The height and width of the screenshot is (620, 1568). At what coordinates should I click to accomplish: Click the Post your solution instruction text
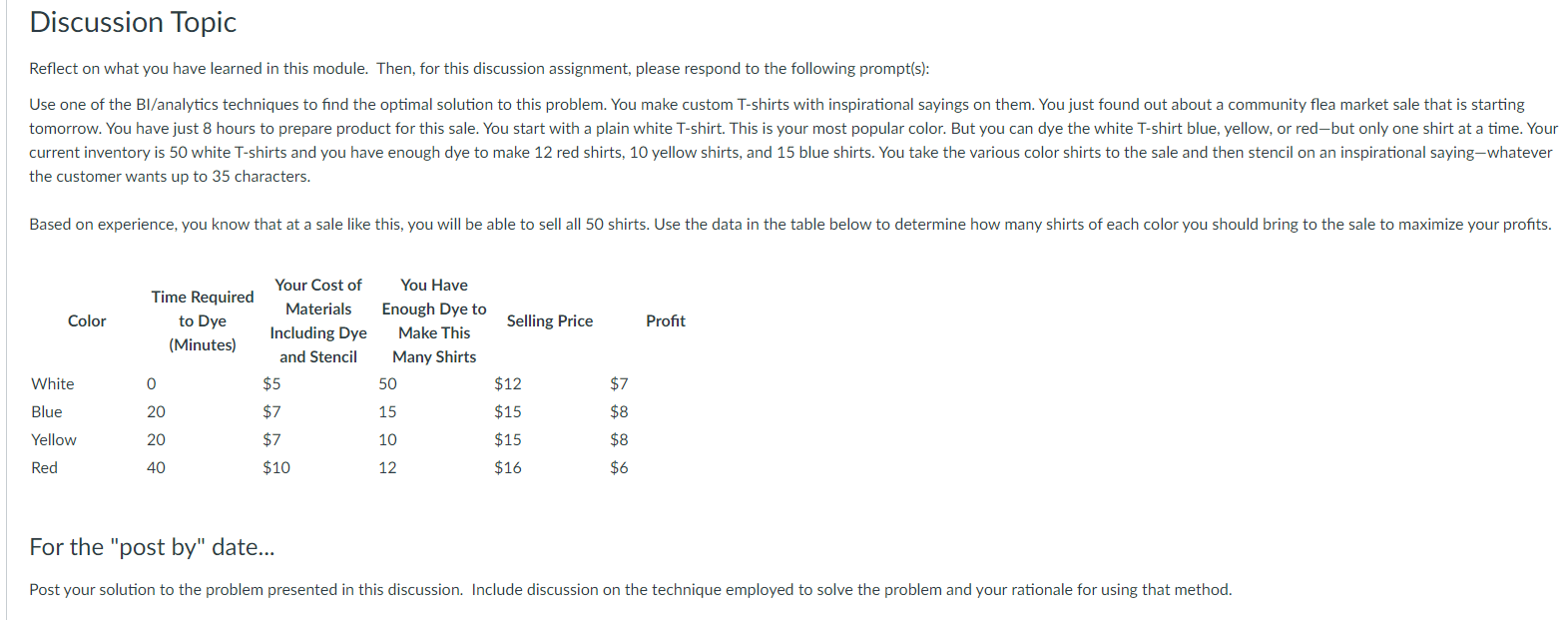pos(631,590)
